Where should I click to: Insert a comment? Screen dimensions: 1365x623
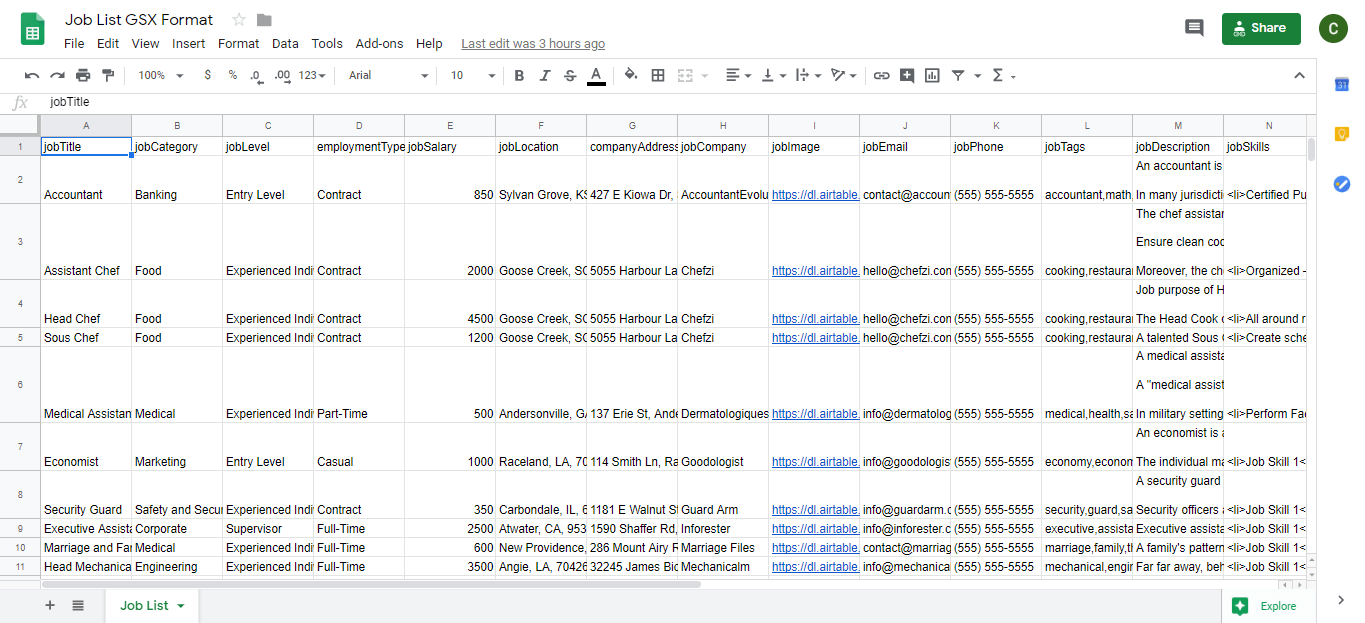click(x=907, y=75)
